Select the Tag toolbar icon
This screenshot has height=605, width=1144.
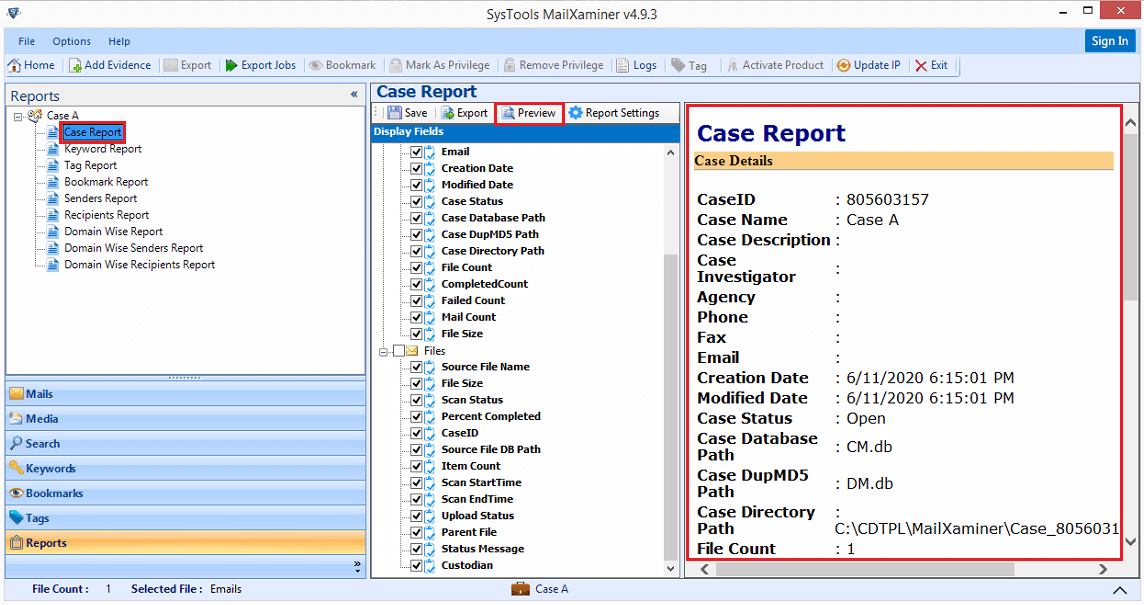click(x=688, y=65)
